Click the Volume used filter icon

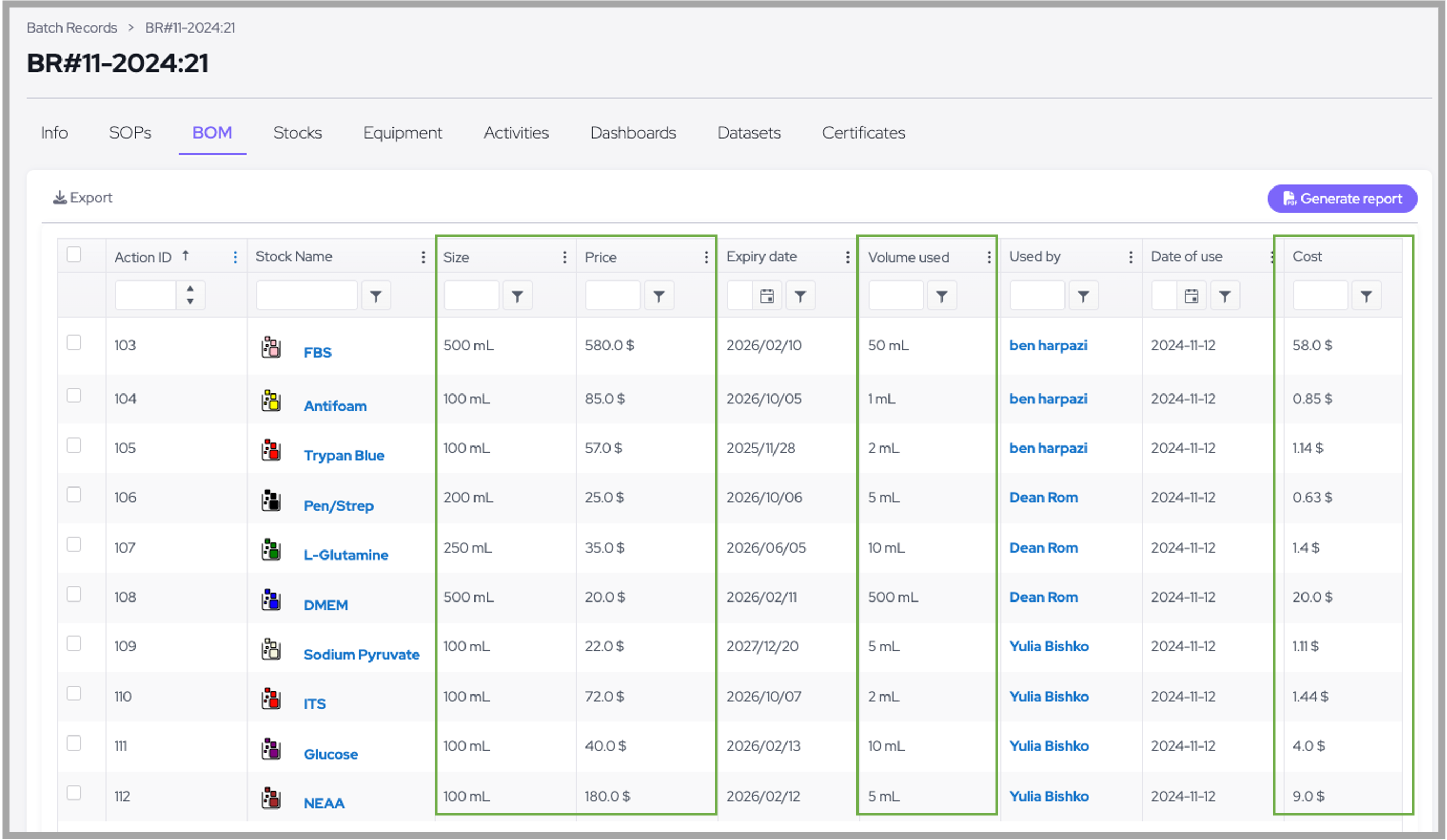click(x=942, y=296)
